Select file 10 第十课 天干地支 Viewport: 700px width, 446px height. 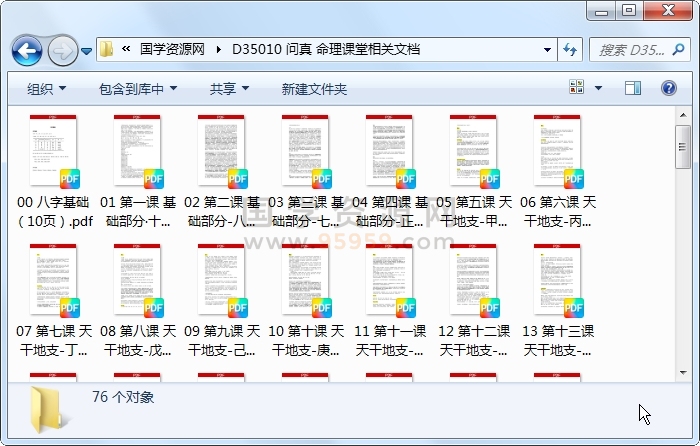[x=305, y=301]
